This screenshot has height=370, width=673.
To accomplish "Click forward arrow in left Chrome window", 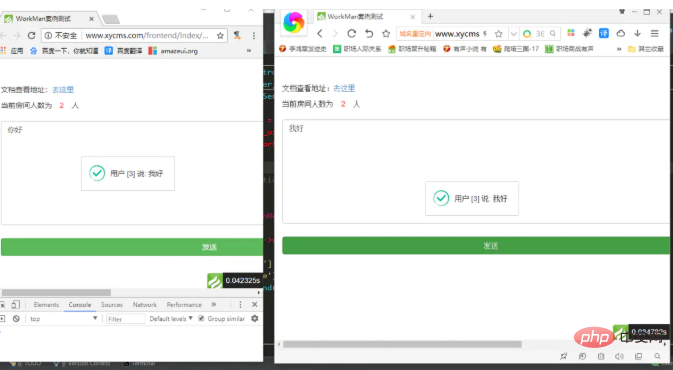I will [x=17, y=36].
